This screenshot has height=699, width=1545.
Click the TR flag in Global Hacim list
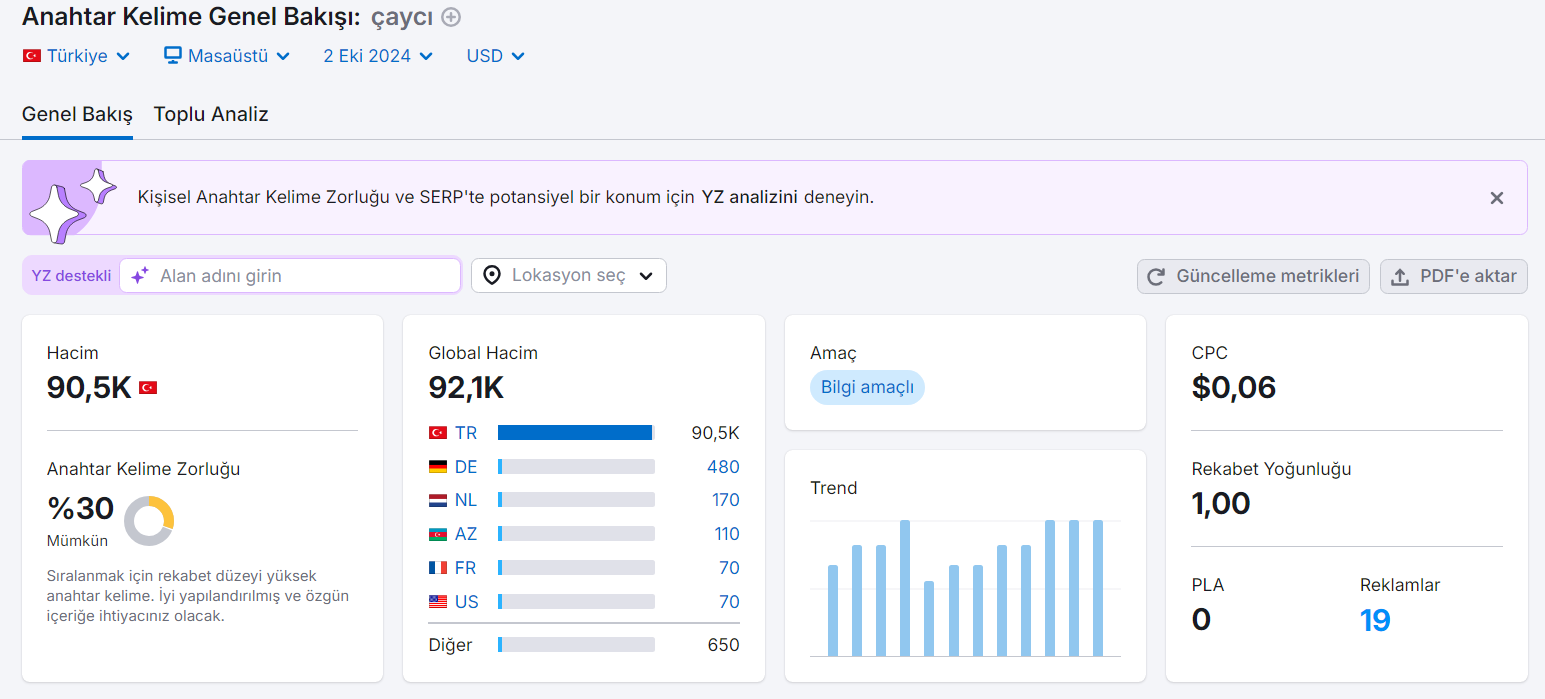click(x=437, y=433)
